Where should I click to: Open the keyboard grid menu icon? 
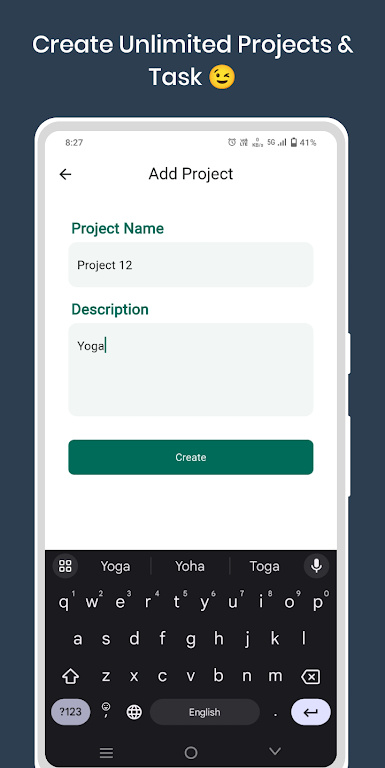[65, 566]
